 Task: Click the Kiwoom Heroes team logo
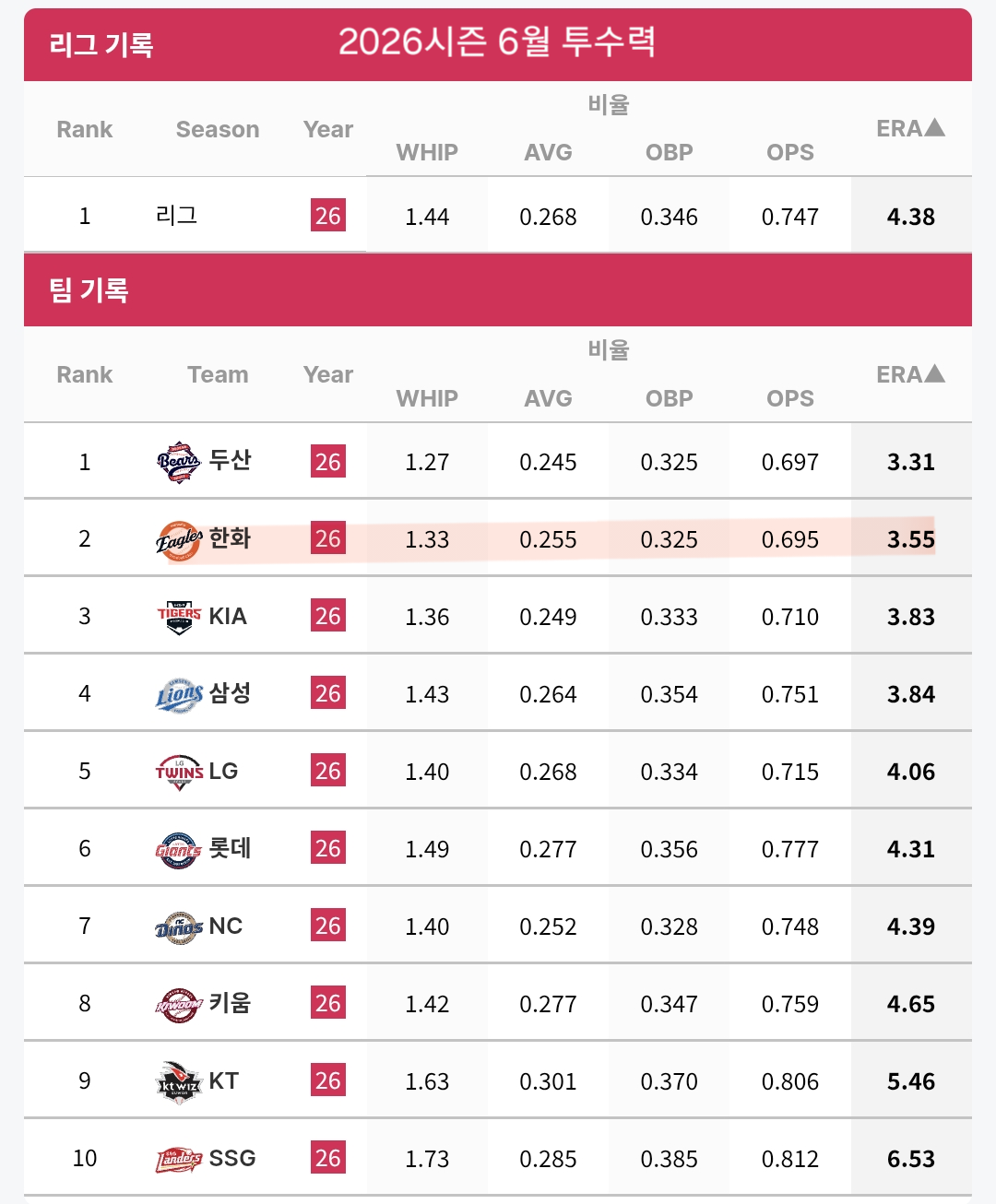coord(179,1004)
